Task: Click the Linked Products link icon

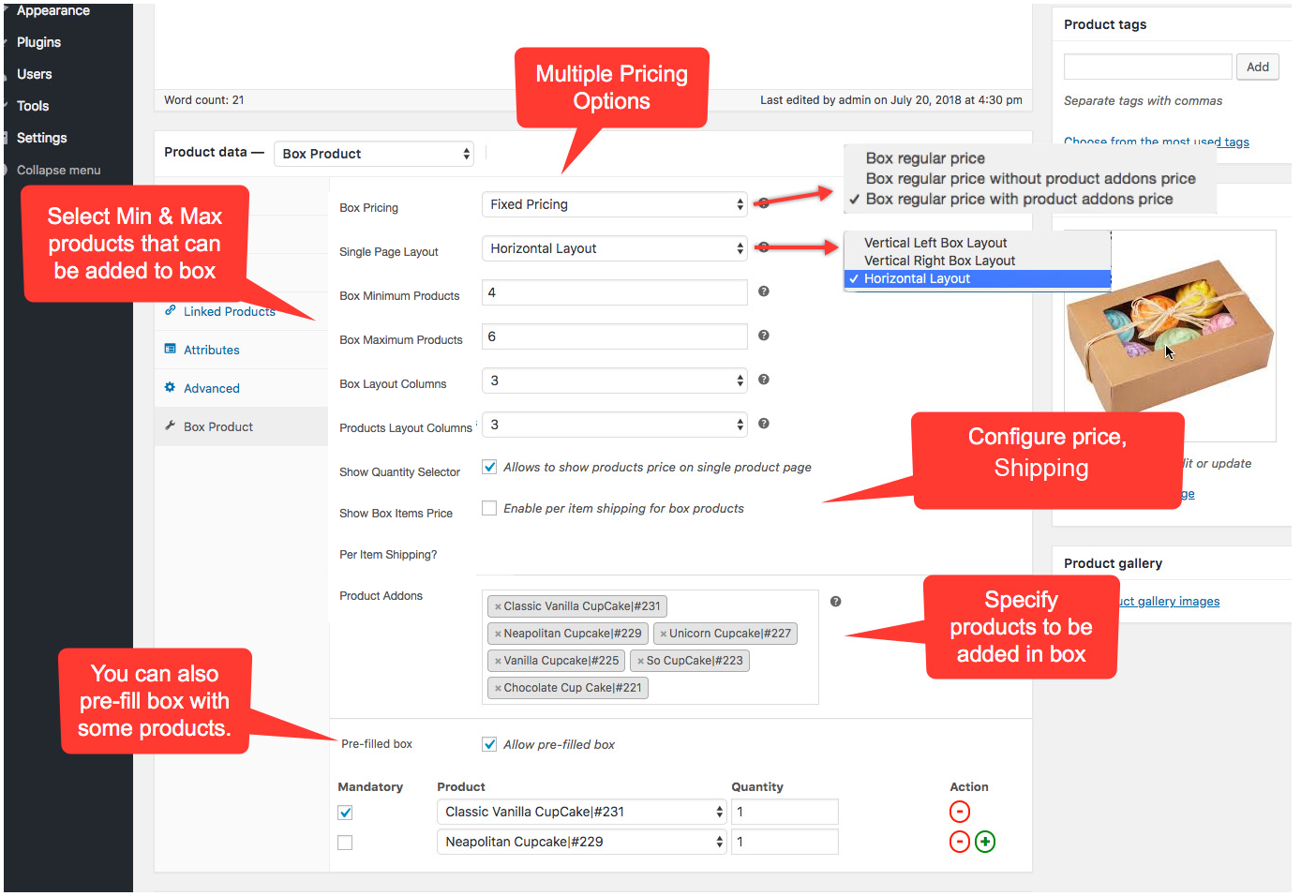Action: [171, 310]
